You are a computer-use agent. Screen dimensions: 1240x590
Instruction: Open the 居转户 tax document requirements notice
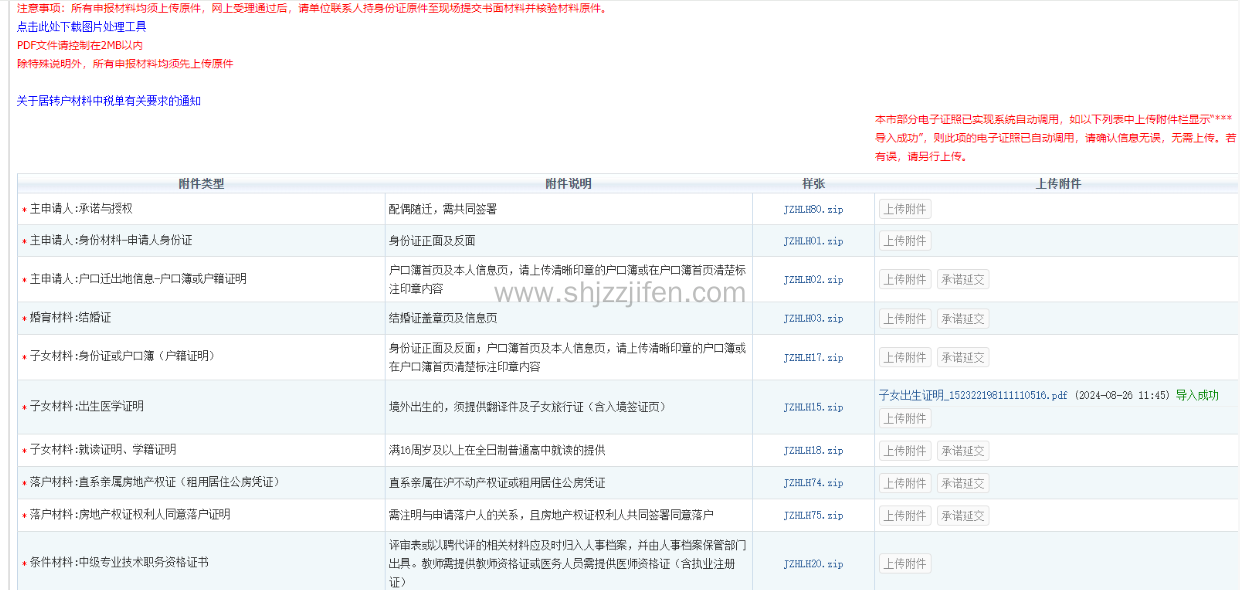pos(109,101)
